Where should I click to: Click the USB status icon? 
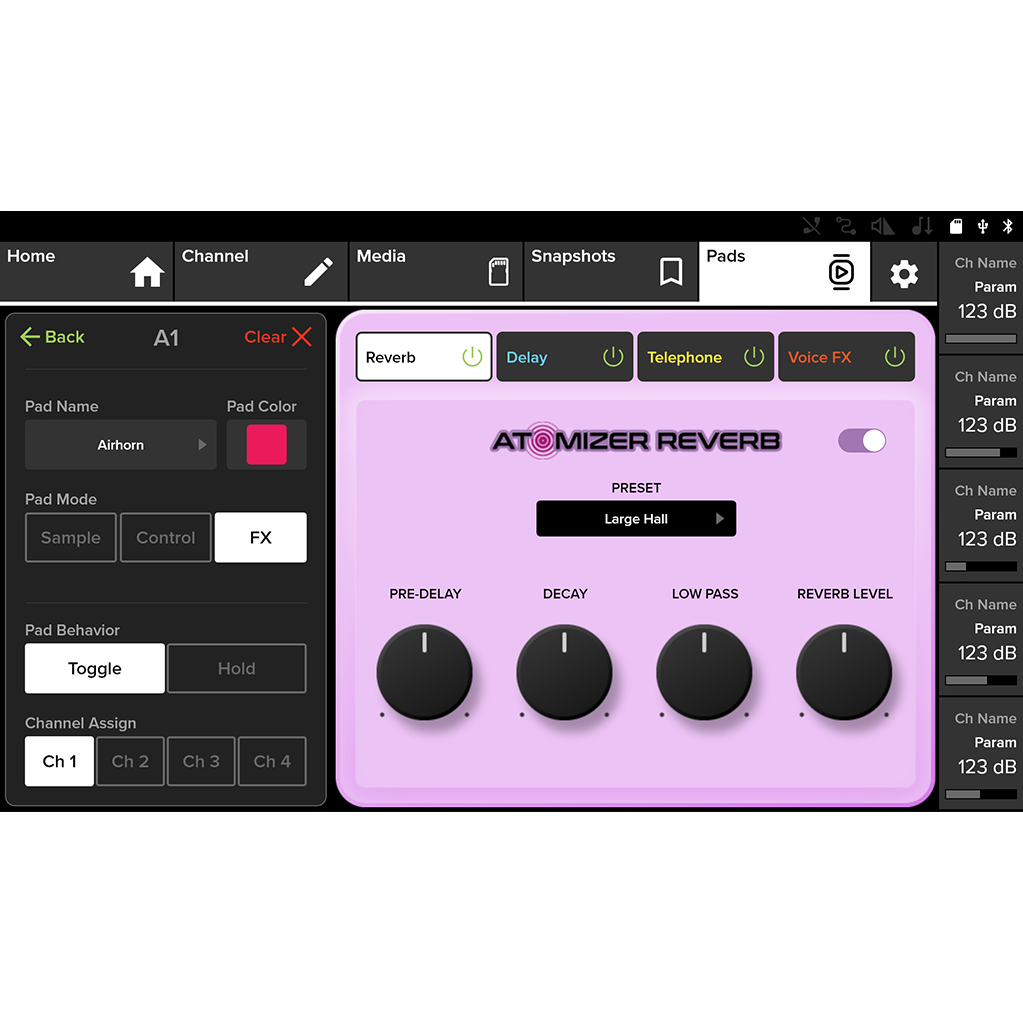coord(985,225)
